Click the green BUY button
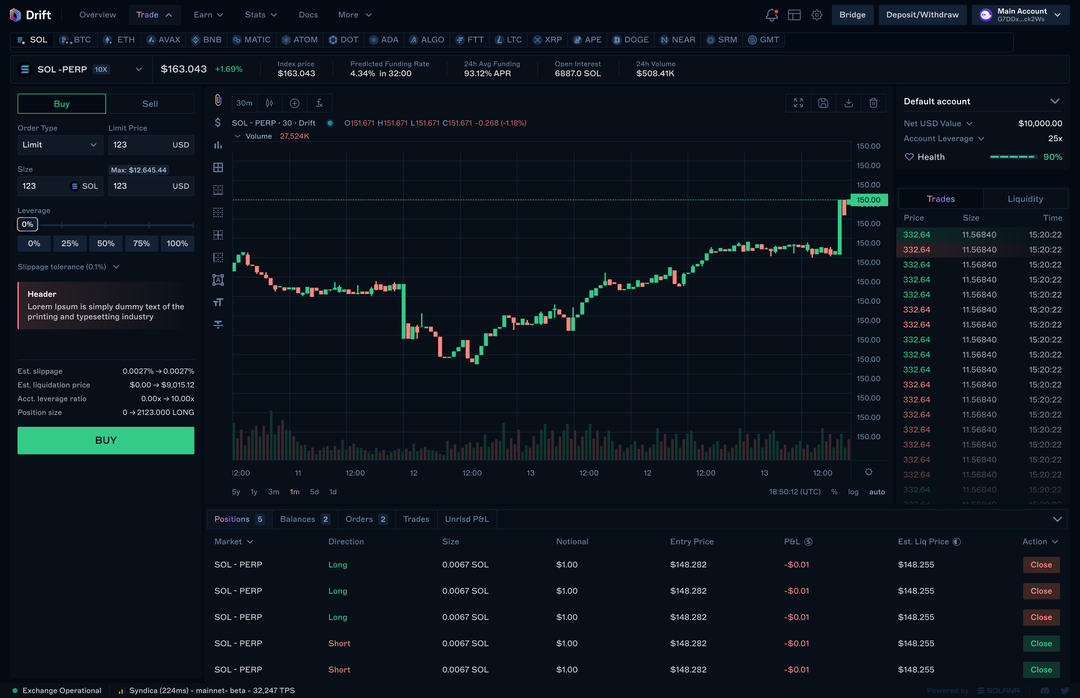The height and width of the screenshot is (698, 1080). pos(105,440)
